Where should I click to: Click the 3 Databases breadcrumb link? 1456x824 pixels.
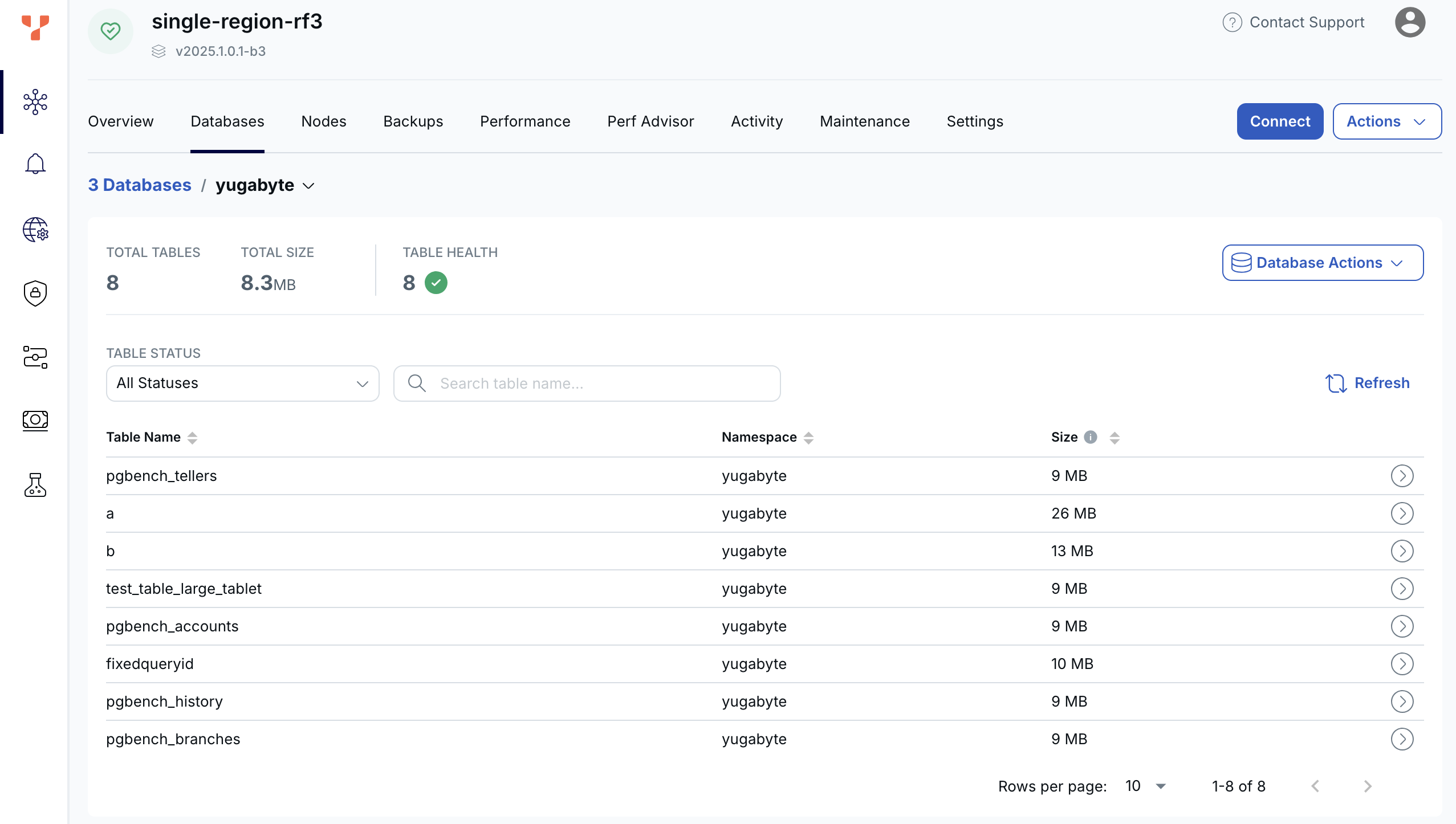(139, 185)
